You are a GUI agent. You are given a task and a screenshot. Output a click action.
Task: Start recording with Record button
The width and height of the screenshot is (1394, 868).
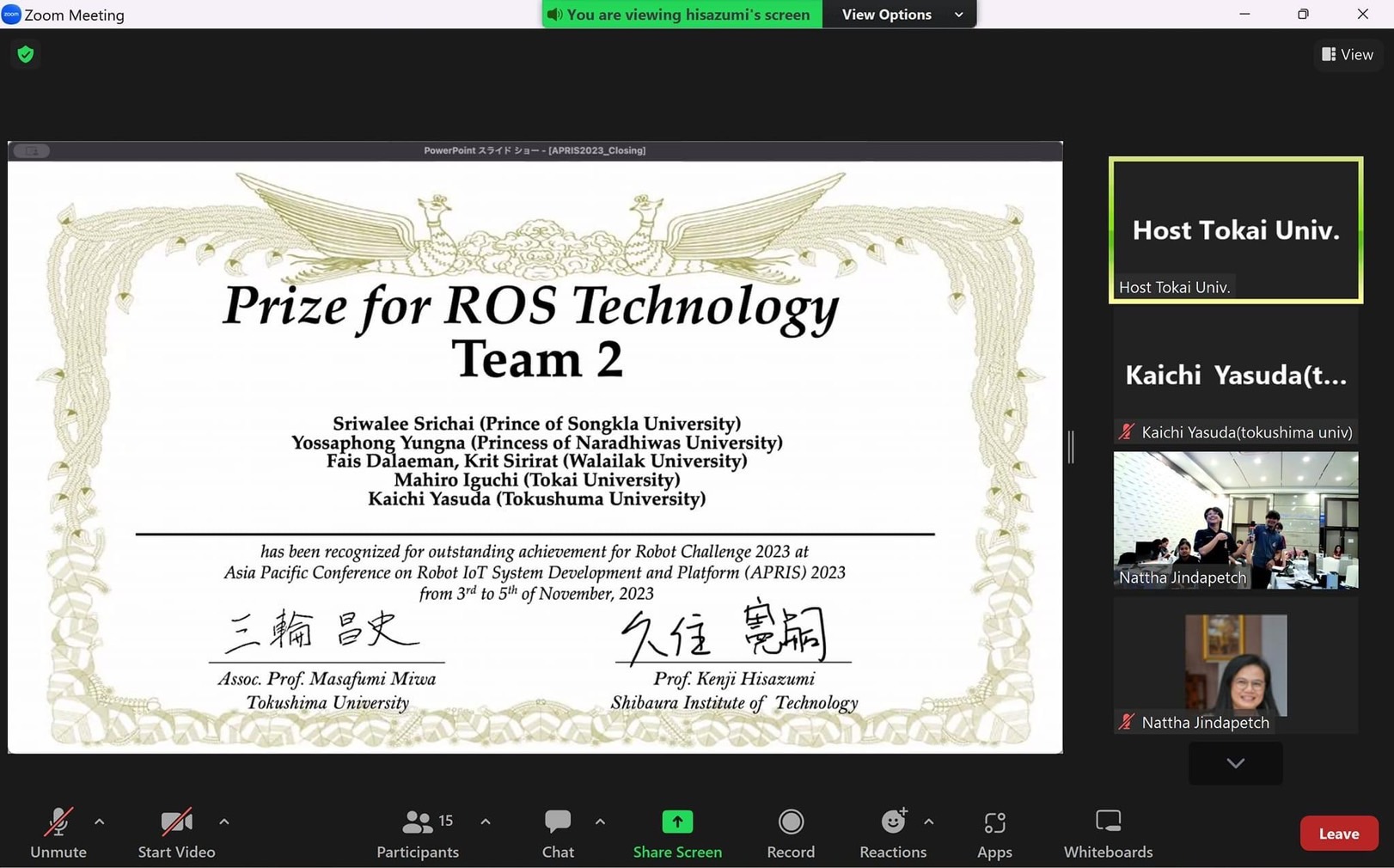point(791,833)
